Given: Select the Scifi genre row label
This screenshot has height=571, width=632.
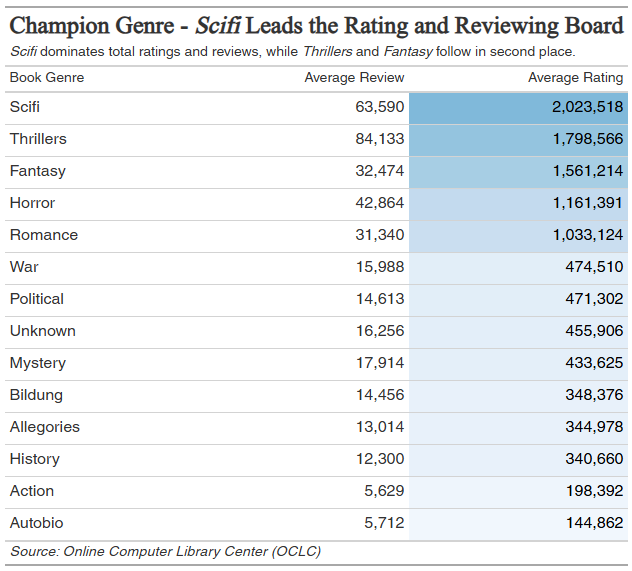Looking at the screenshot, I should 25,107.
